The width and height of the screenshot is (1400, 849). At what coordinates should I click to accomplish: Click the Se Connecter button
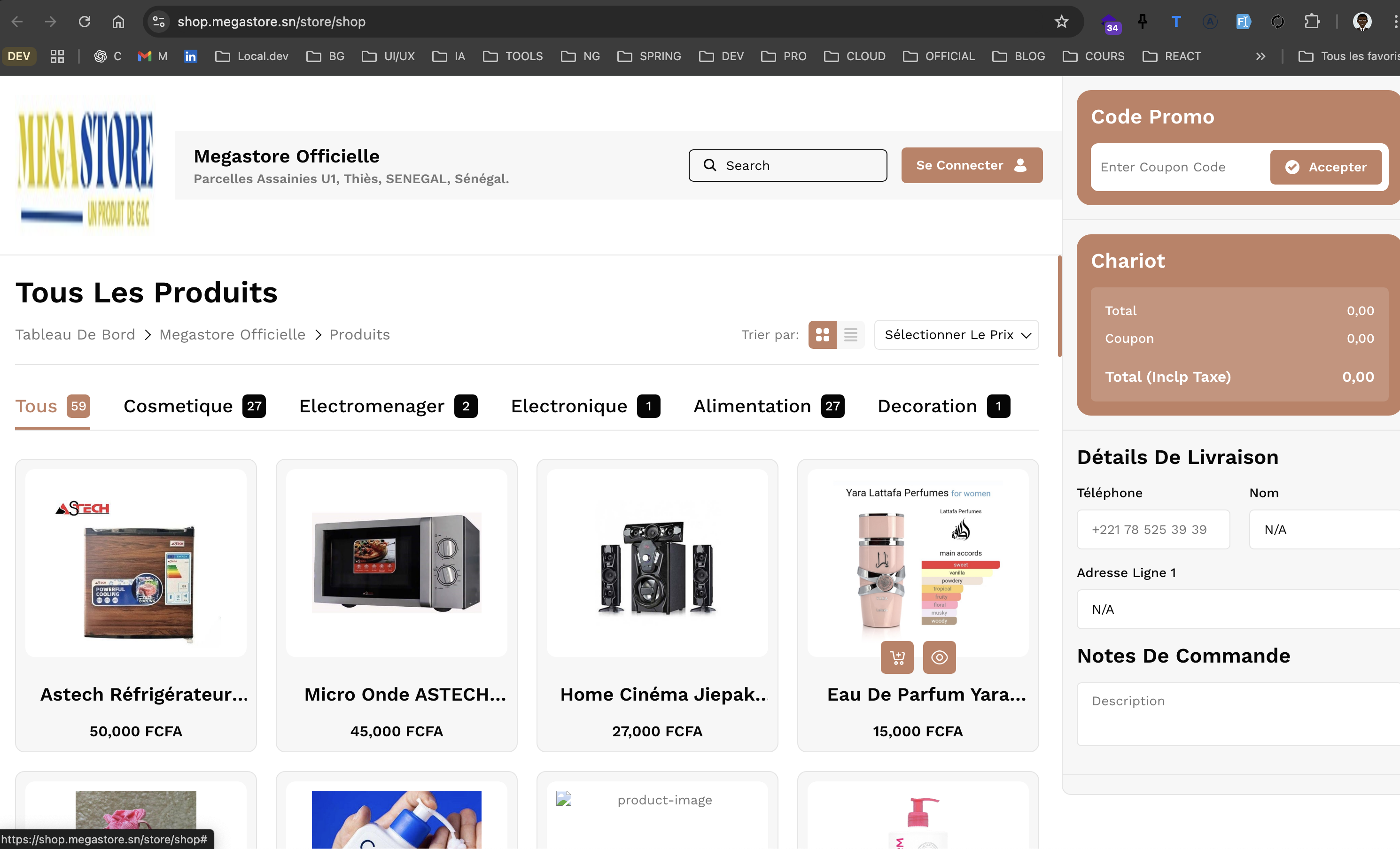[971, 165]
